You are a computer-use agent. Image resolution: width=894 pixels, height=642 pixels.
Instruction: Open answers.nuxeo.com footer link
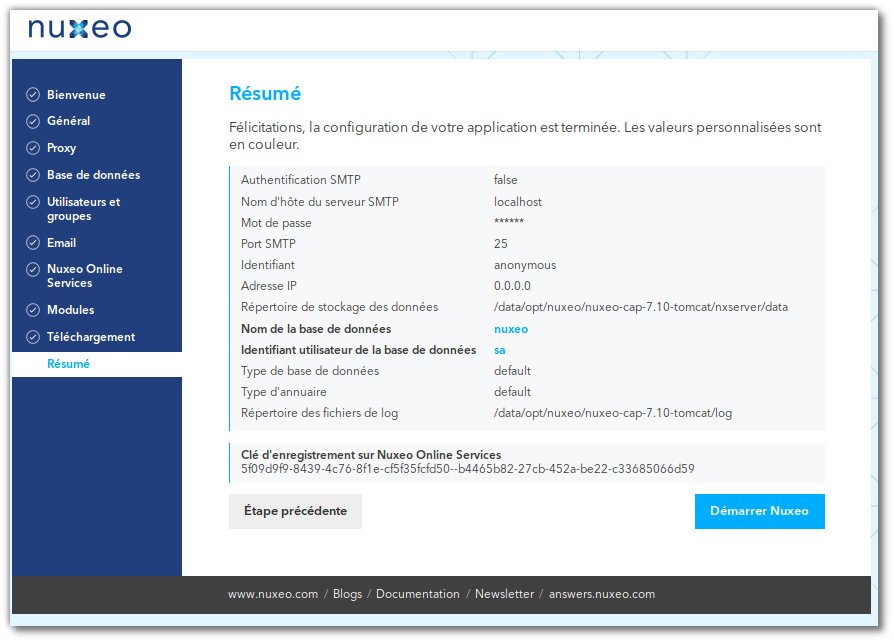tap(602, 594)
